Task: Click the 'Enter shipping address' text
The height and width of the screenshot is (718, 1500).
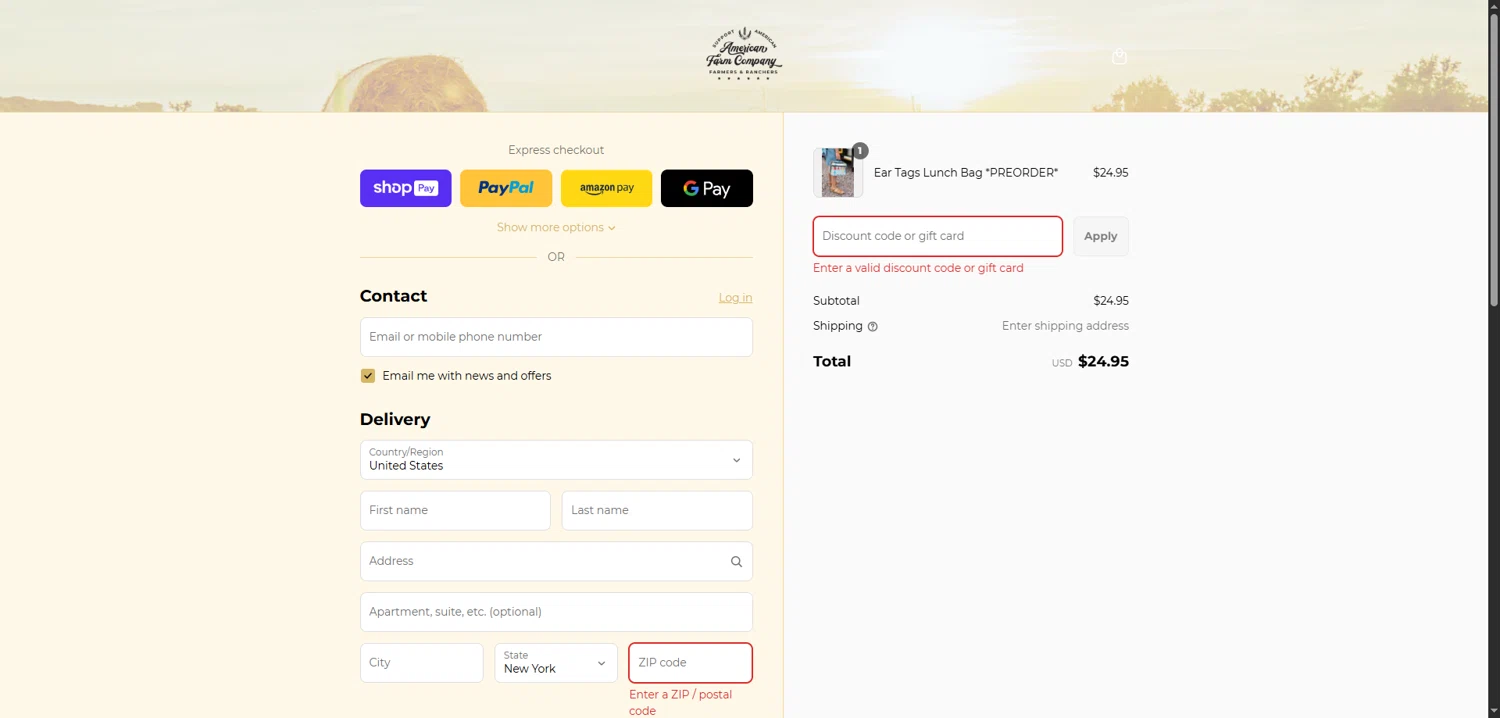Action: point(1065,326)
